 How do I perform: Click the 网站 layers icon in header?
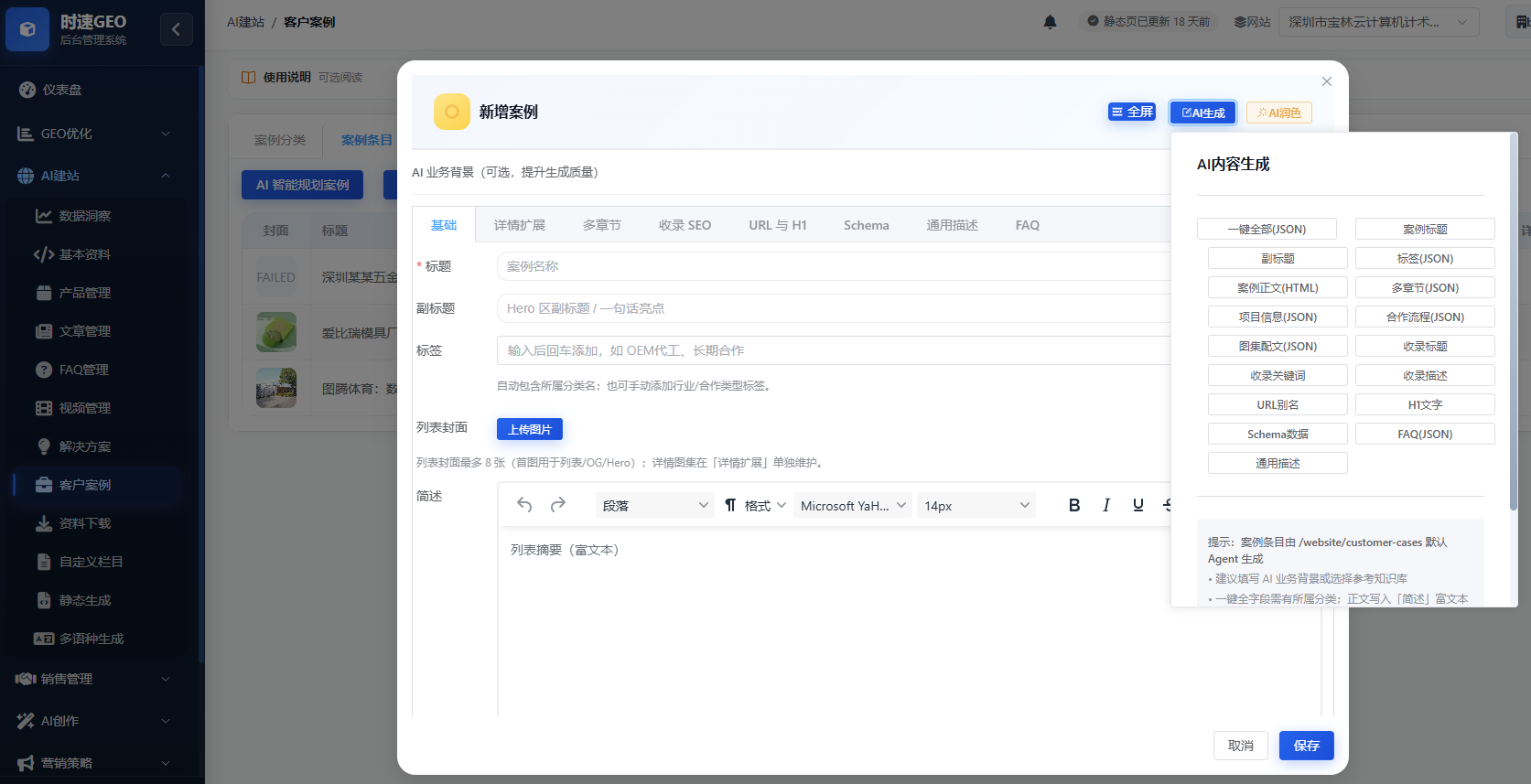tap(1240, 22)
